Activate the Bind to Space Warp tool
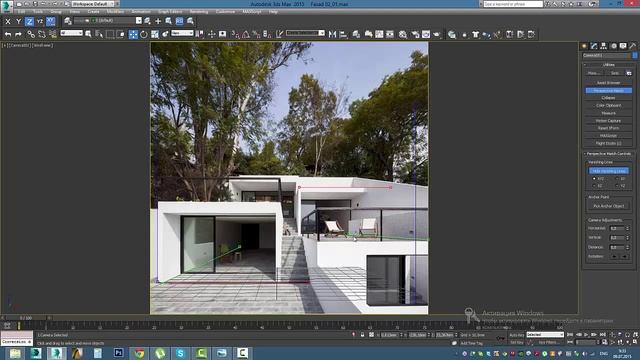 pos(52,35)
